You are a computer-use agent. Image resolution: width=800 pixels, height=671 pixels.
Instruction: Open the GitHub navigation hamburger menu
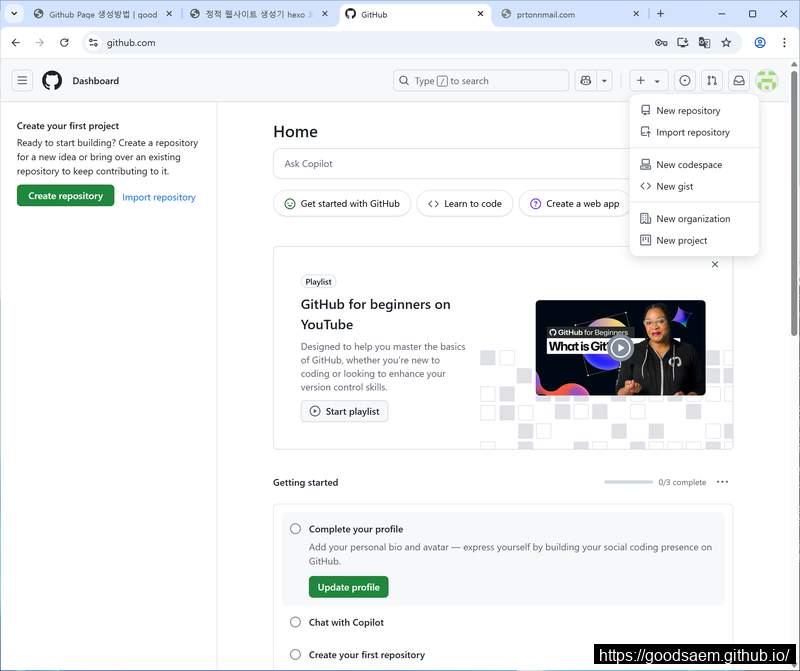click(x=22, y=81)
